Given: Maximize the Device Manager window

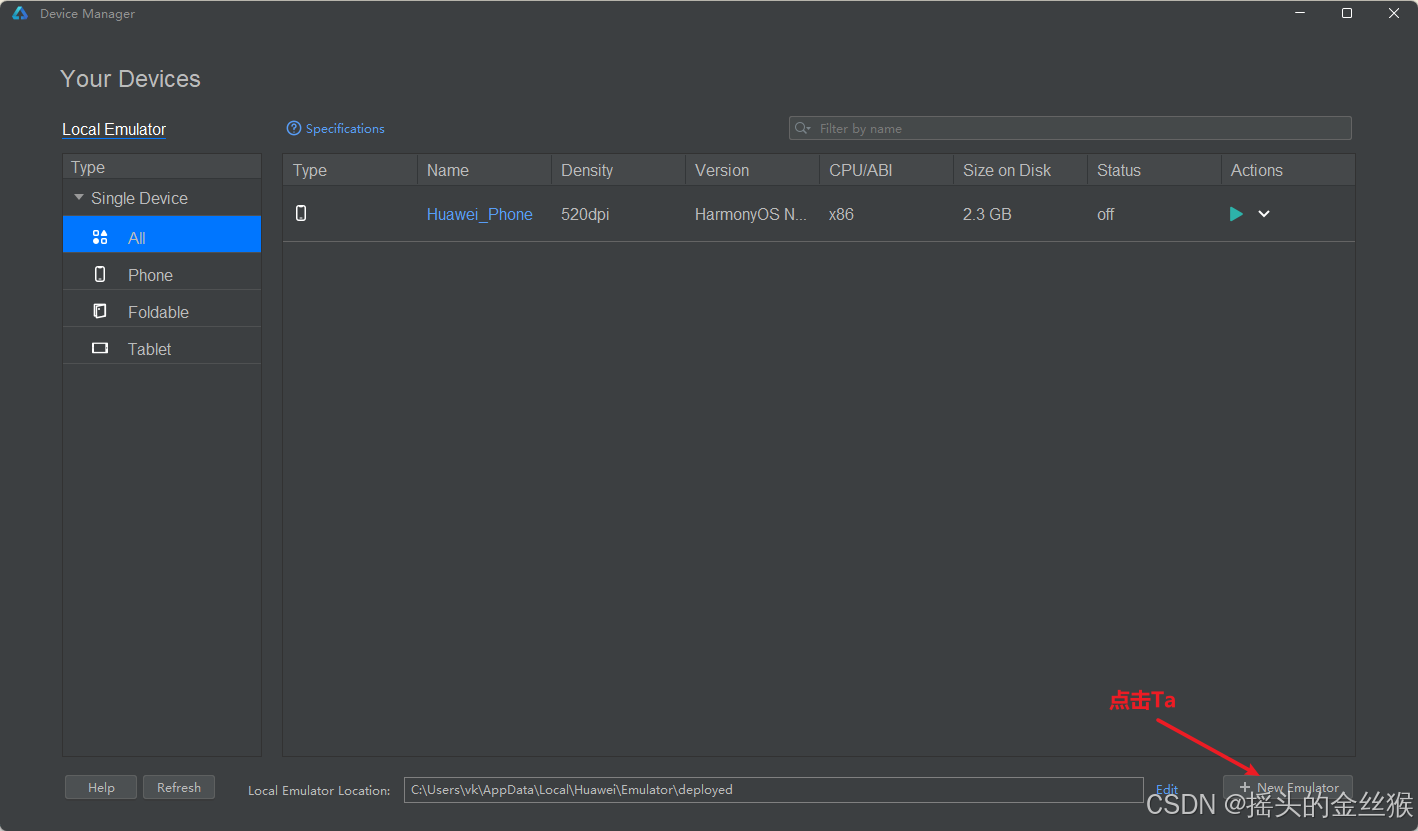Looking at the screenshot, I should (1347, 13).
